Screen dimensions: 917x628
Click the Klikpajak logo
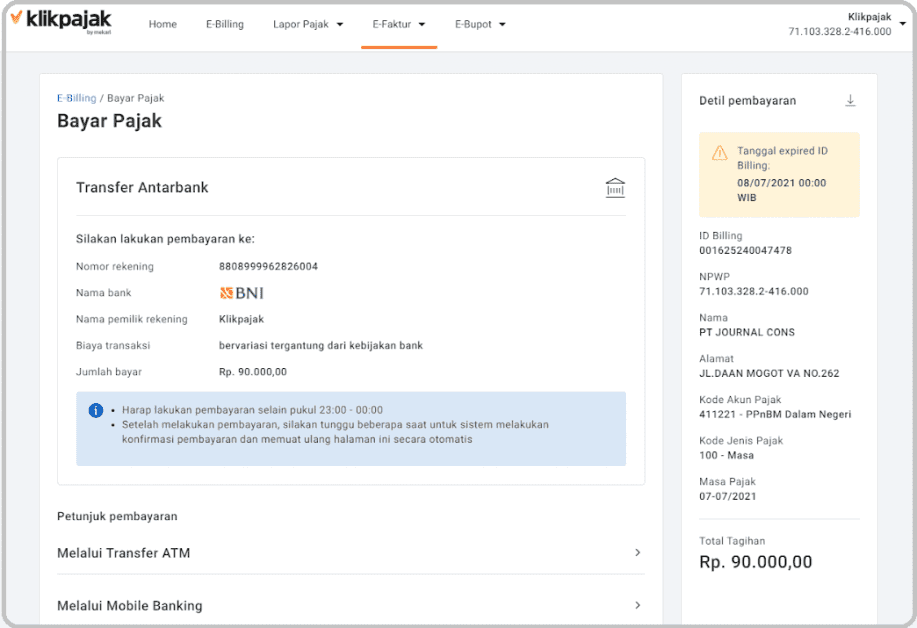(x=61, y=21)
